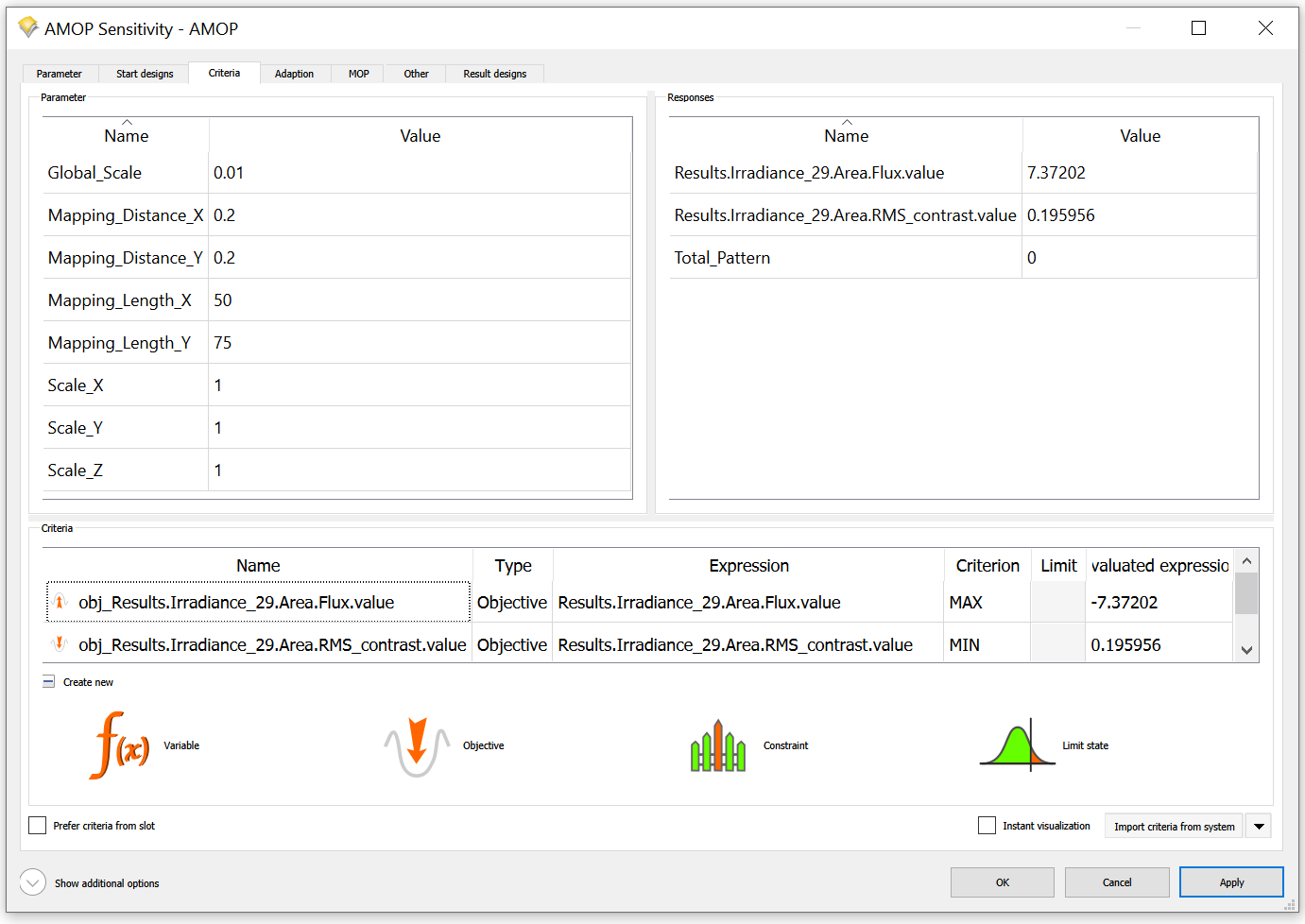Click the Value header in Responses table
The width and height of the screenshot is (1305, 924).
pyautogui.click(x=1140, y=136)
